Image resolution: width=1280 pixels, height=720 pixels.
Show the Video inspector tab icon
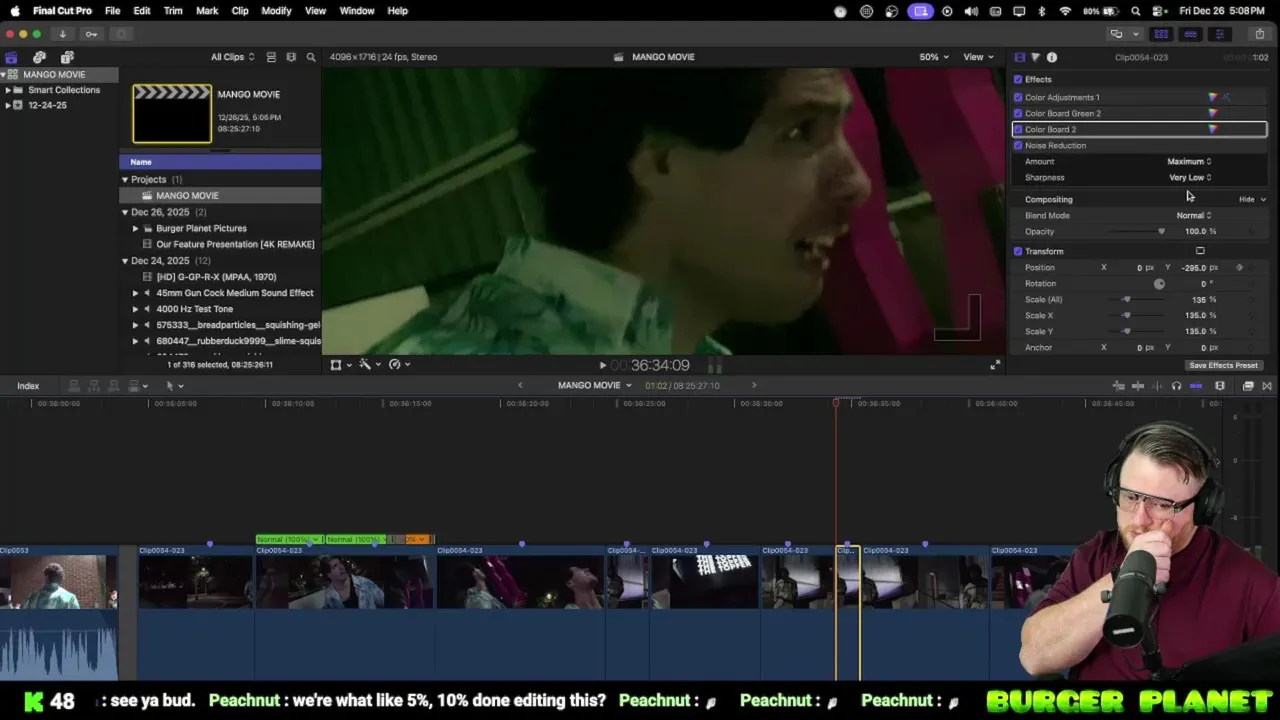[x=1019, y=57]
